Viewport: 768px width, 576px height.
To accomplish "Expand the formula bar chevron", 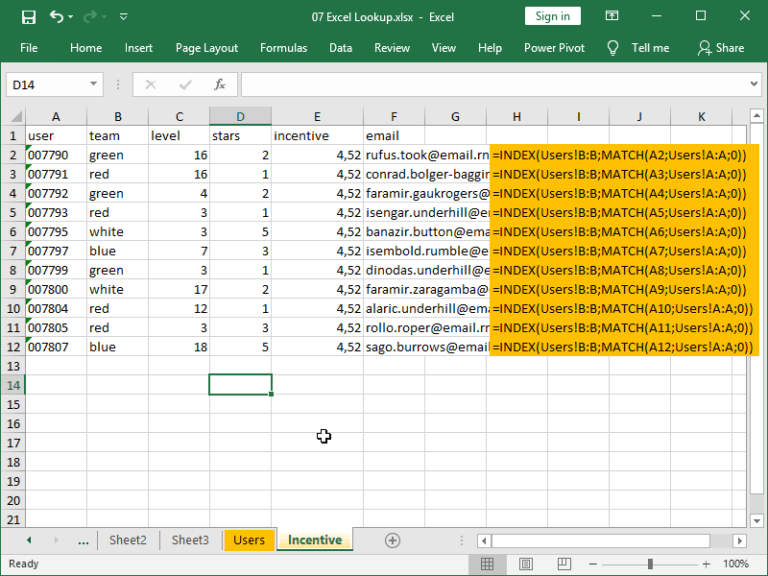I will [x=754, y=84].
